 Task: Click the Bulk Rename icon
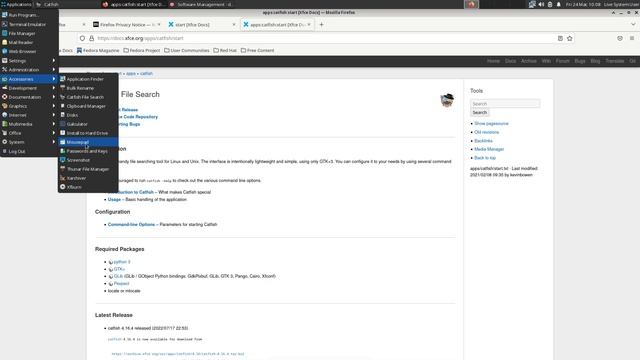(x=62, y=88)
